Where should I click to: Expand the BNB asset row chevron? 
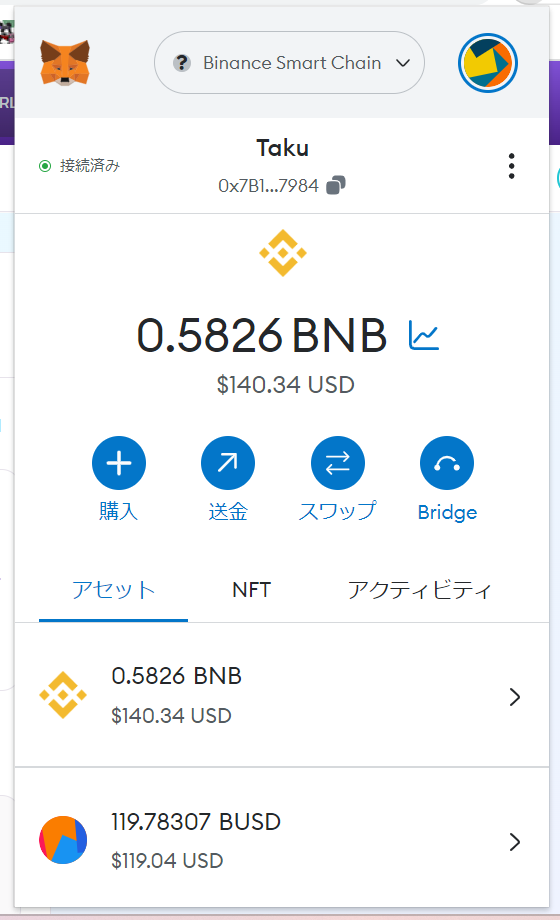pyautogui.click(x=515, y=696)
